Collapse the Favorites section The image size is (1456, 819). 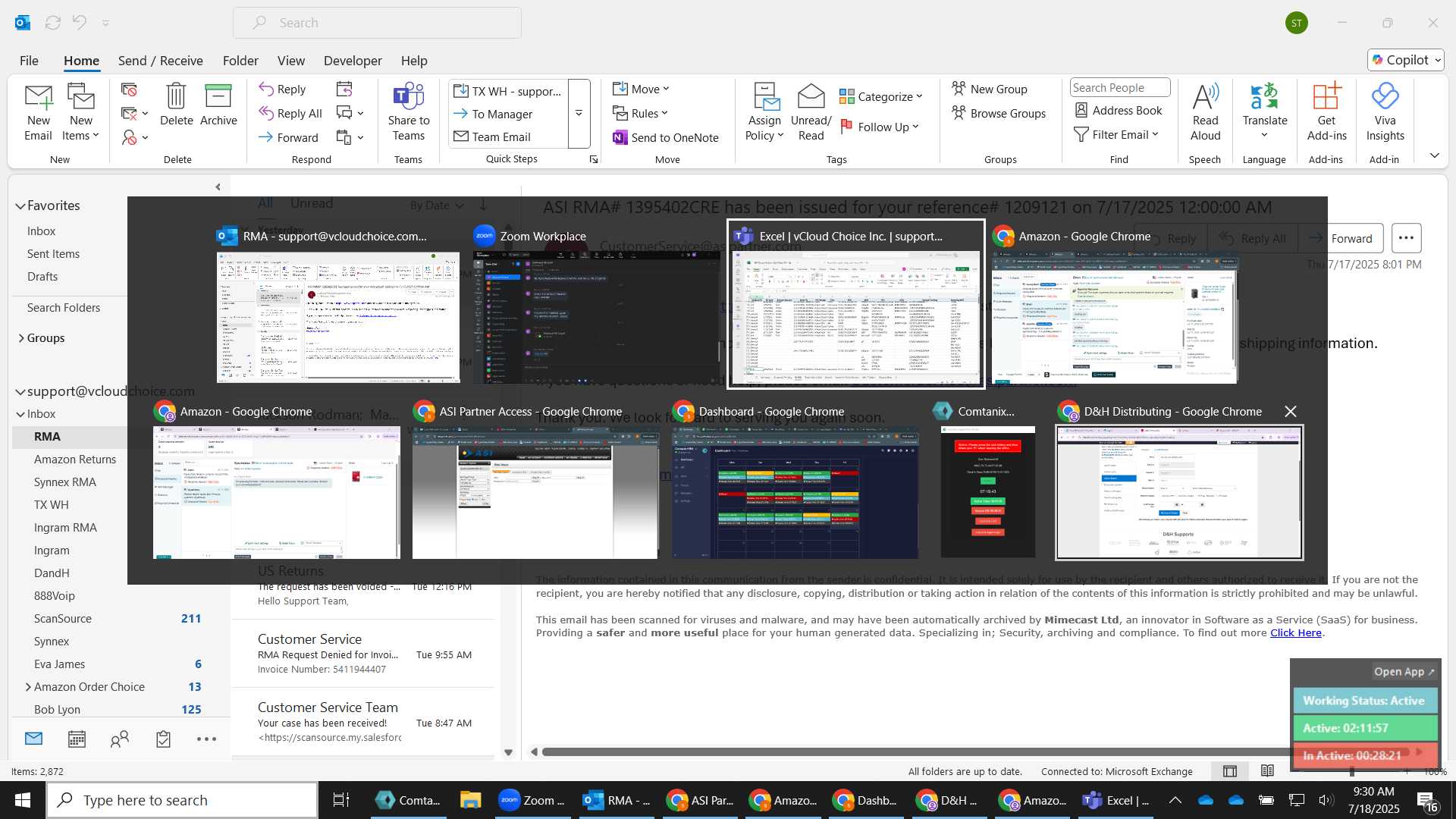(x=20, y=206)
